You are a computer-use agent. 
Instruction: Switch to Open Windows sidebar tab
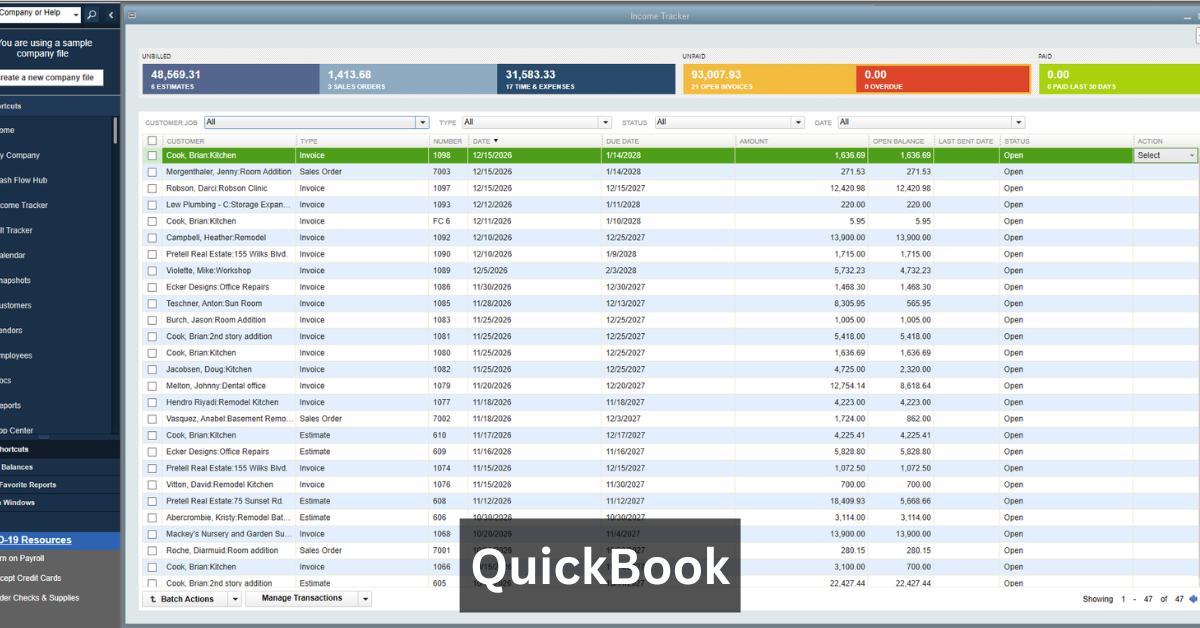click(59, 502)
